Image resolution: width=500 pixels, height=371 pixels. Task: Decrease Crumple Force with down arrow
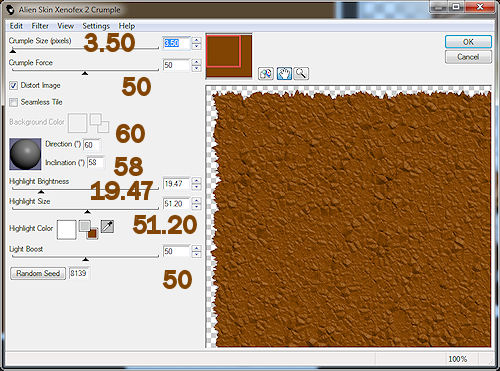coord(197,68)
